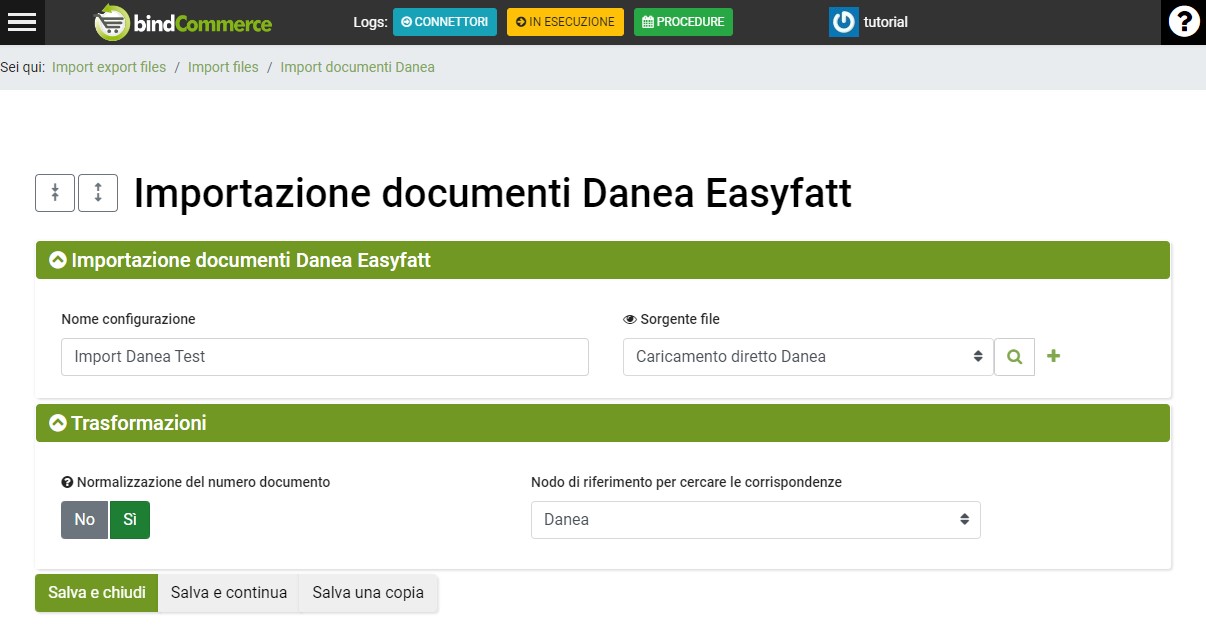This screenshot has height=635, width=1206.
Task: Set Normalizzazione del numero documento to No
Action: (83, 519)
